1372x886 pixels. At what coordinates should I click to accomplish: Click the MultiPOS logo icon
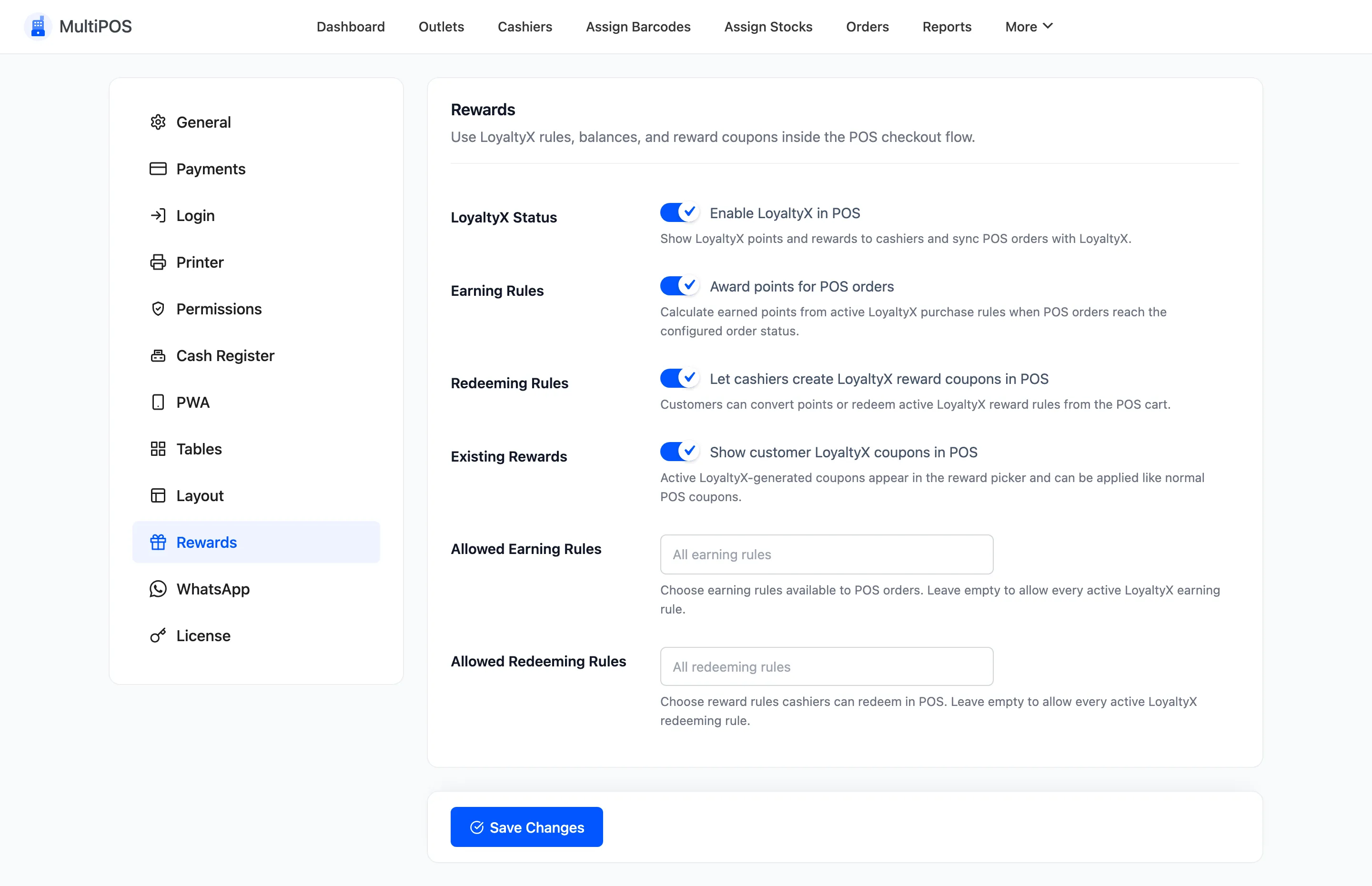[x=38, y=27]
